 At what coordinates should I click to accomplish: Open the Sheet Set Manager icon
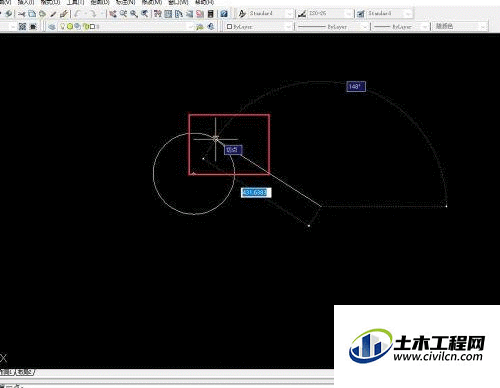pyautogui.click(x=190, y=14)
